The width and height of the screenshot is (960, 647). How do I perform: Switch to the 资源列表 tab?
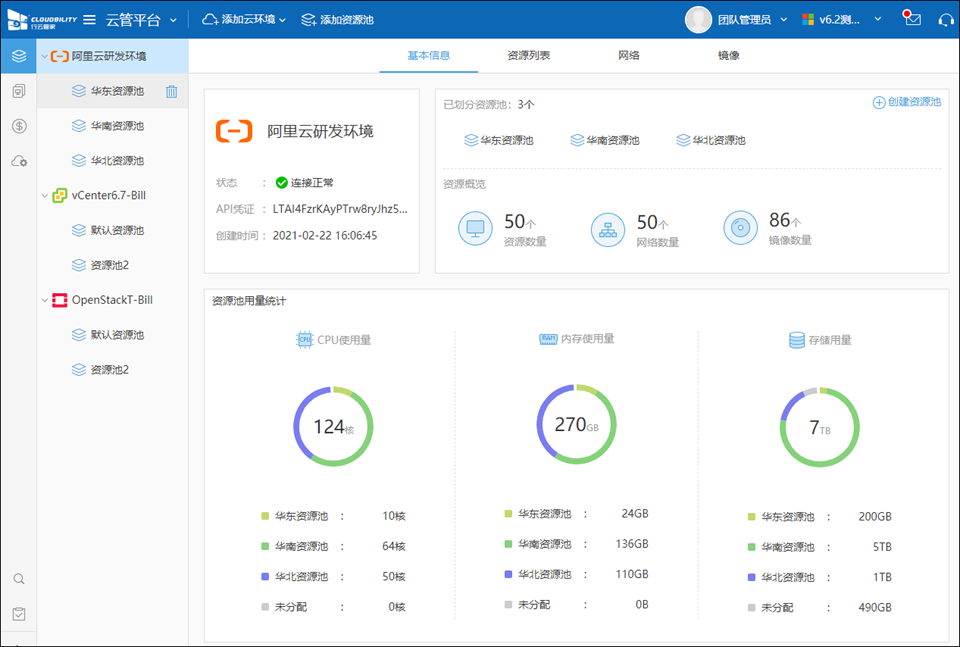(x=528, y=56)
